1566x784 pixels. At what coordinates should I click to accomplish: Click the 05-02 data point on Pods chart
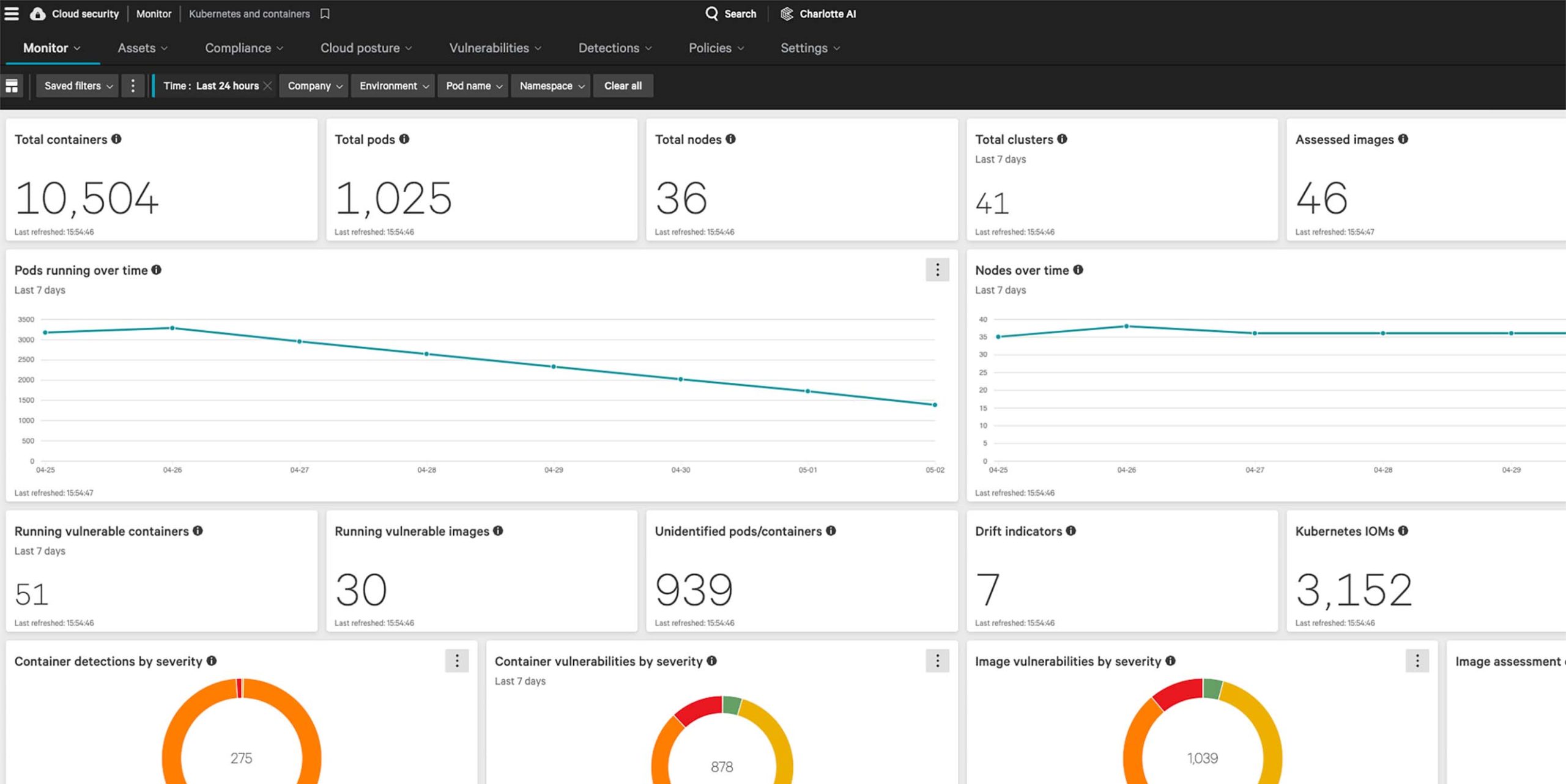(x=935, y=405)
